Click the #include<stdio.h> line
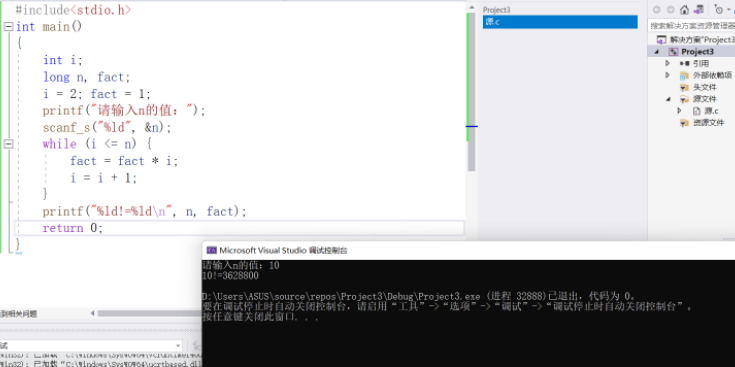 (74, 9)
